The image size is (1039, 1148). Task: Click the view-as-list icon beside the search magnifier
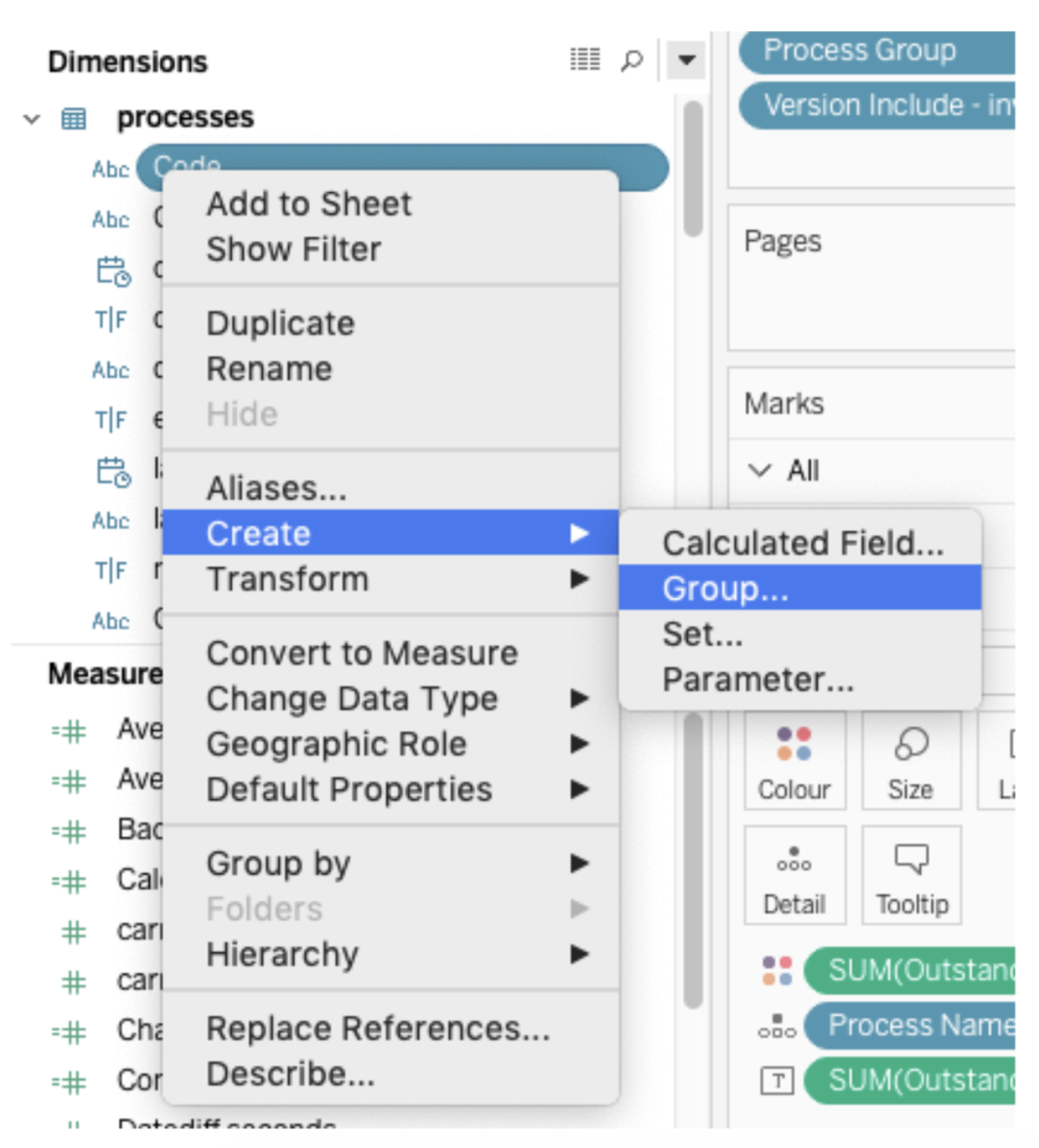(x=586, y=59)
